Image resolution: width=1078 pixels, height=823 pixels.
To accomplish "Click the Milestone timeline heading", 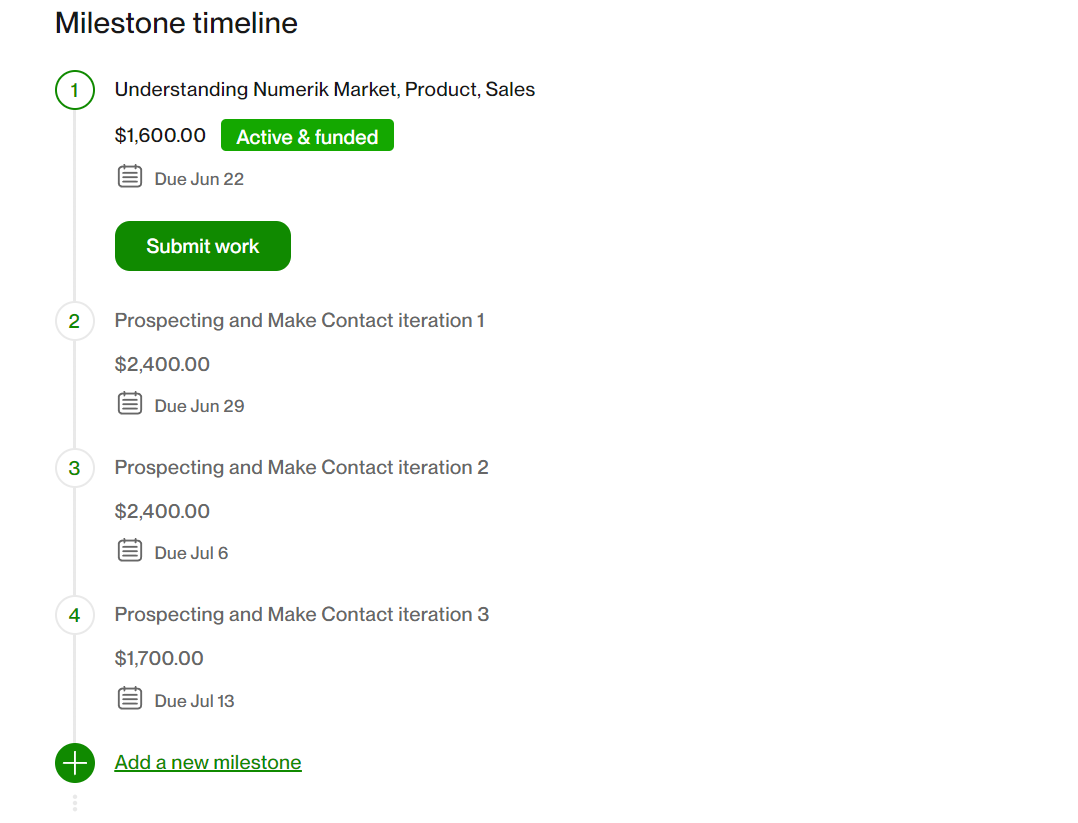I will point(176,23).
